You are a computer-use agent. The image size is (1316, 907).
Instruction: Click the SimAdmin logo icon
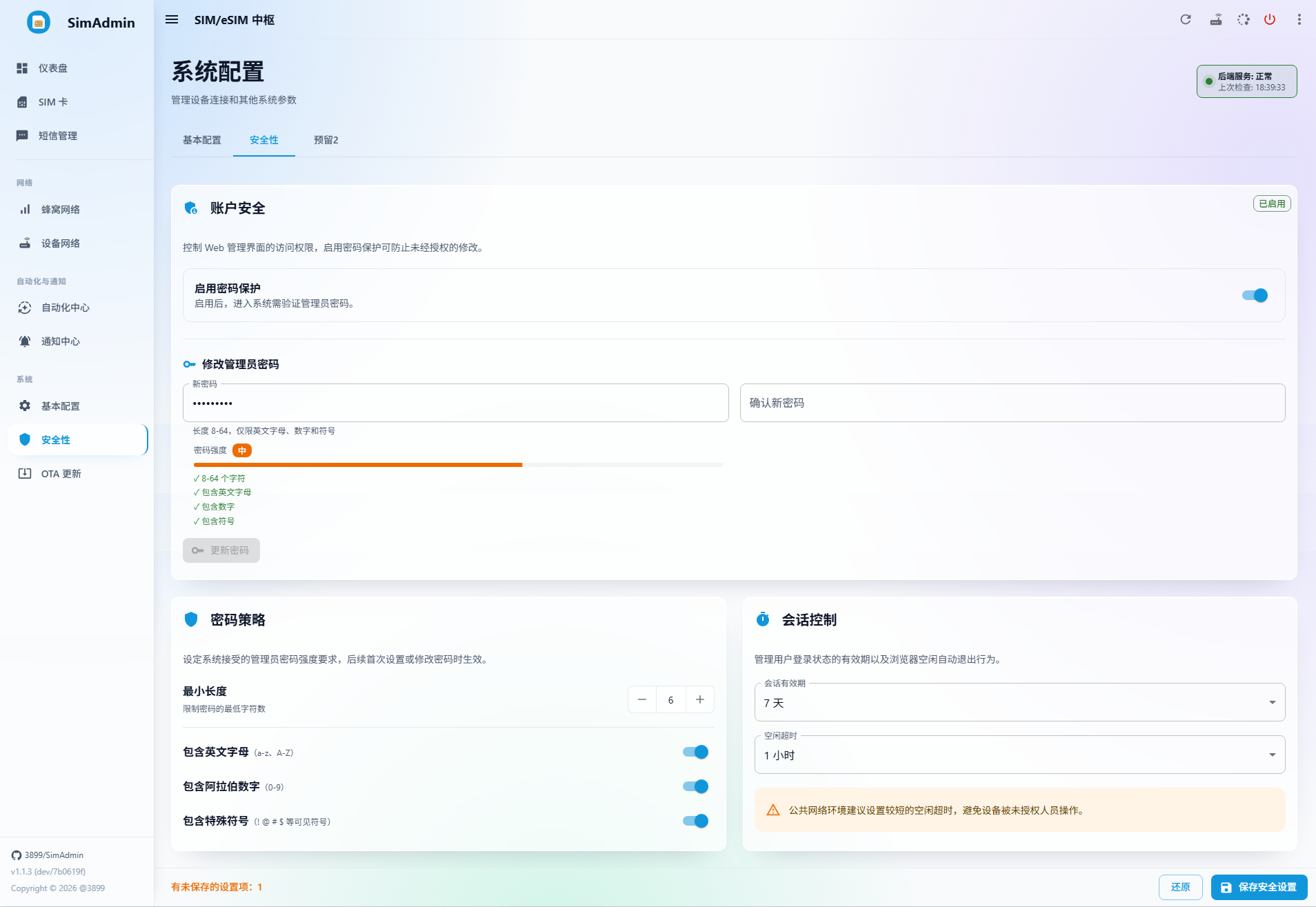tap(39, 22)
